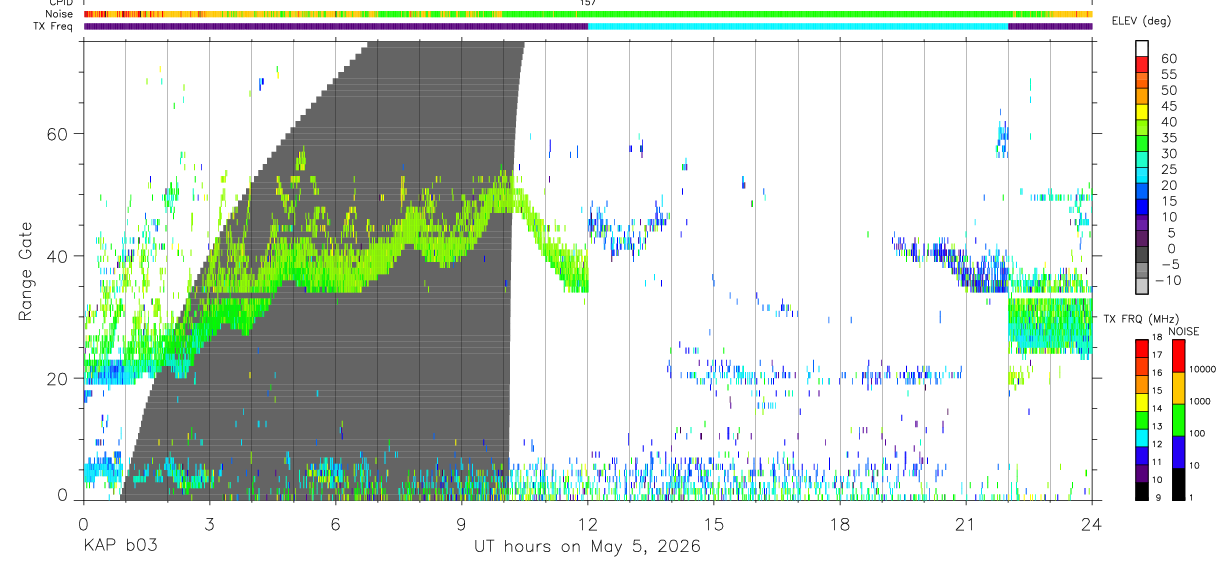Pick the ELEV color bar segment between 40 and 45

tap(1143, 114)
